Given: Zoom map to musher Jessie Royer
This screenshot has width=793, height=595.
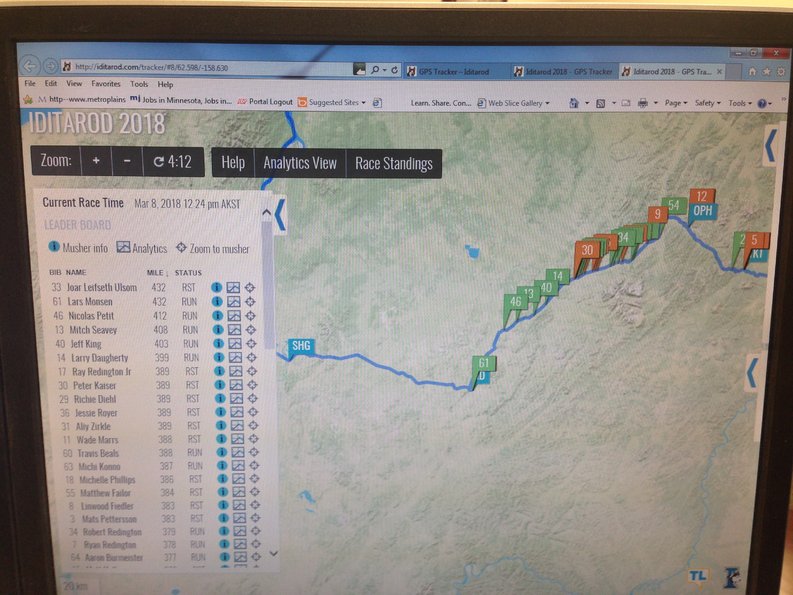Looking at the screenshot, I should pos(251,412).
